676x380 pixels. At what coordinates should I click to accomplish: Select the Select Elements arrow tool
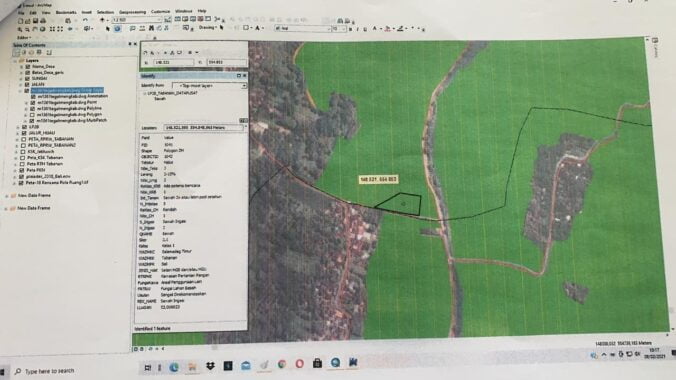107,28
